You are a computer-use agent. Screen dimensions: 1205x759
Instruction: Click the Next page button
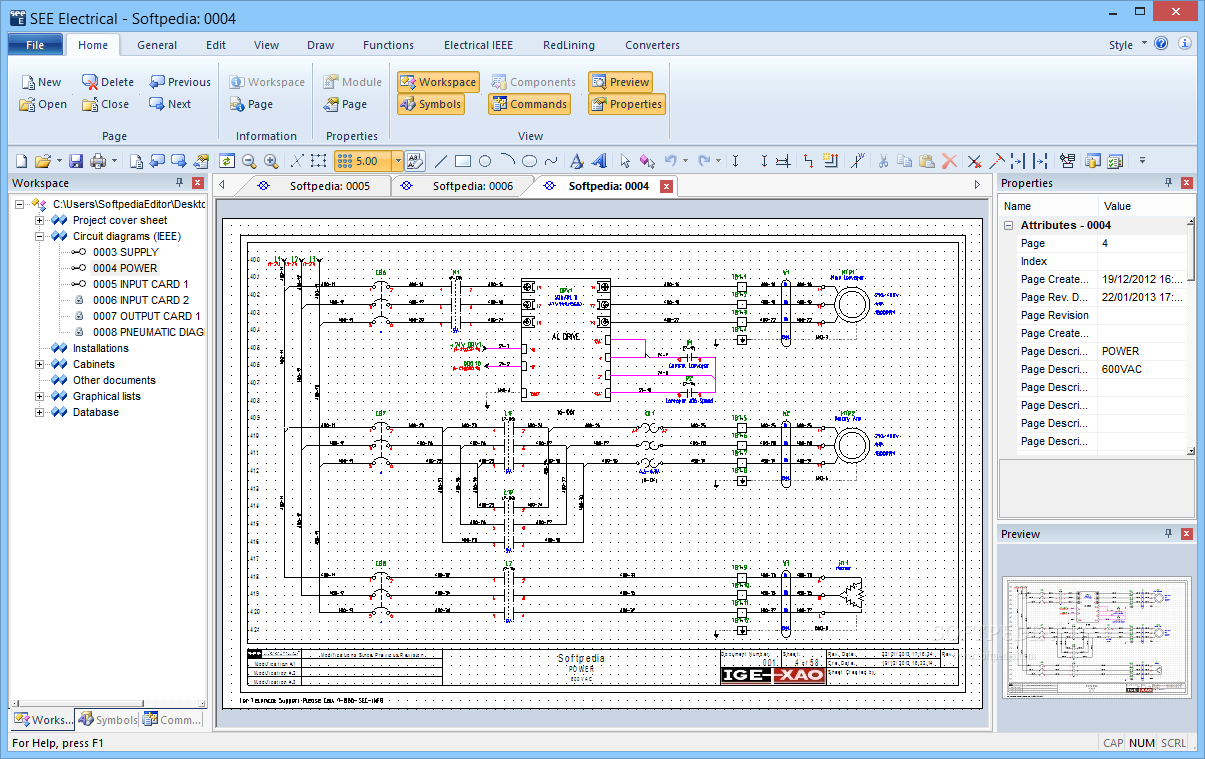point(170,104)
